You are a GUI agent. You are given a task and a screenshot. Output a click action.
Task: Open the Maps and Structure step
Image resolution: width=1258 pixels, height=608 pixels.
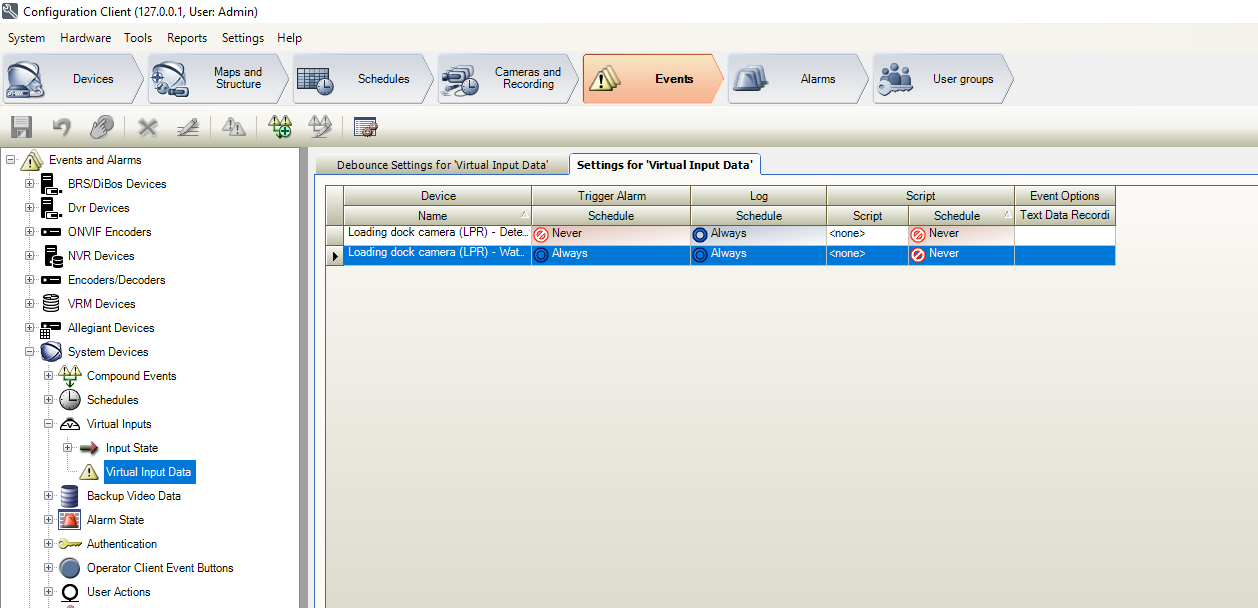(216, 79)
